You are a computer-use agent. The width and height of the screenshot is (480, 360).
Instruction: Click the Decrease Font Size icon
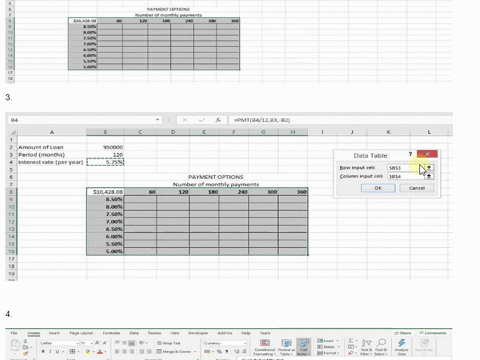click(x=105, y=343)
